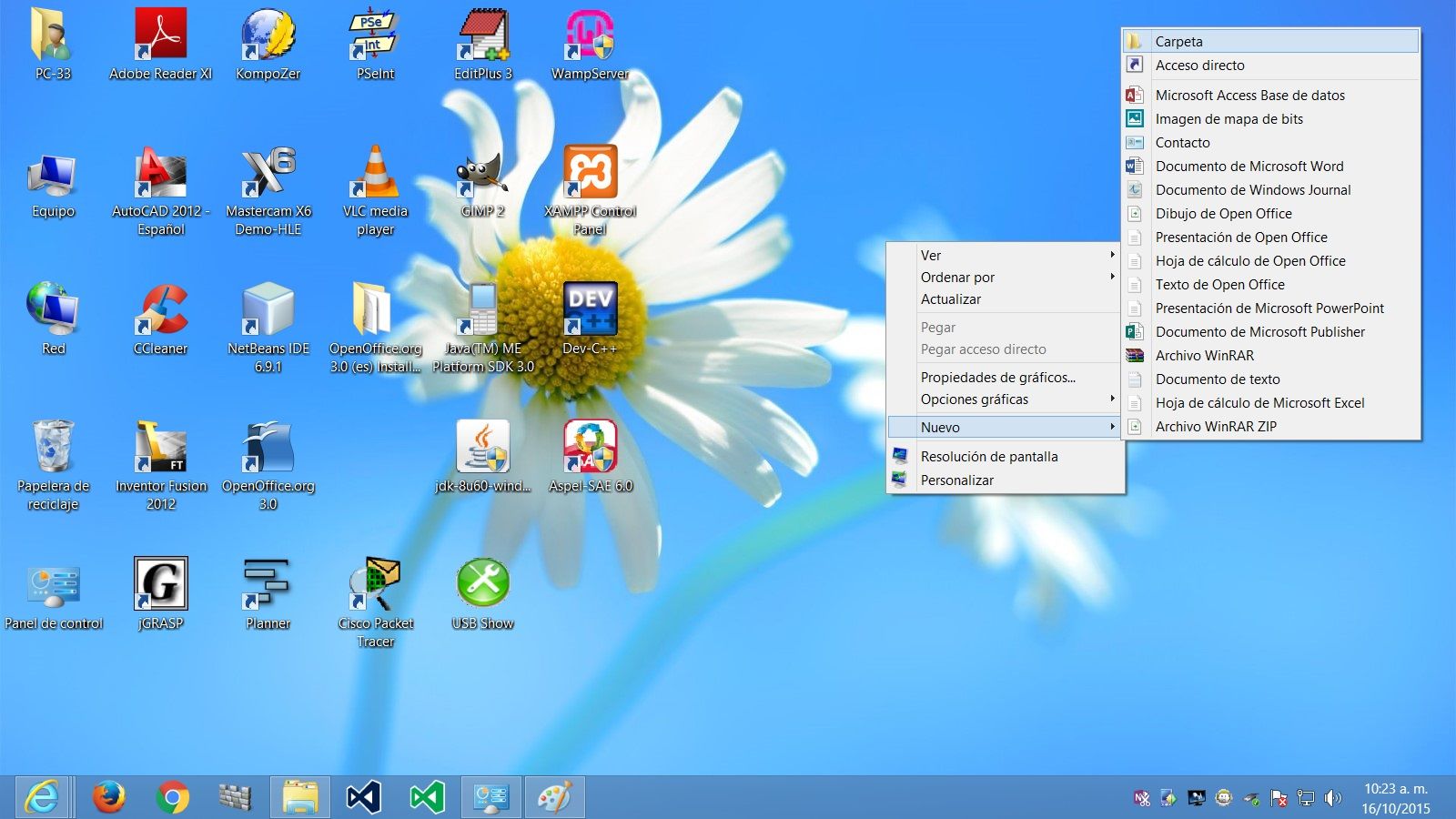Select Documento de Microsoft Word entry

pos(1249,167)
